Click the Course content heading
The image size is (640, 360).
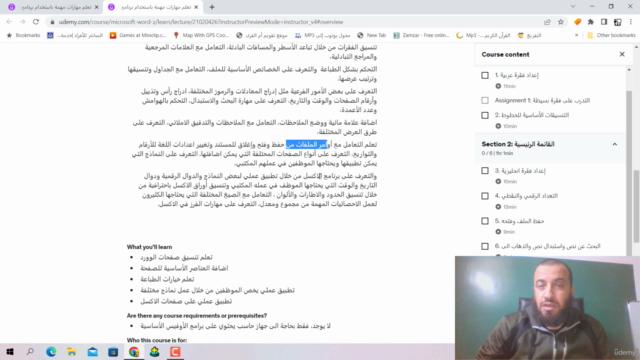pos(505,54)
